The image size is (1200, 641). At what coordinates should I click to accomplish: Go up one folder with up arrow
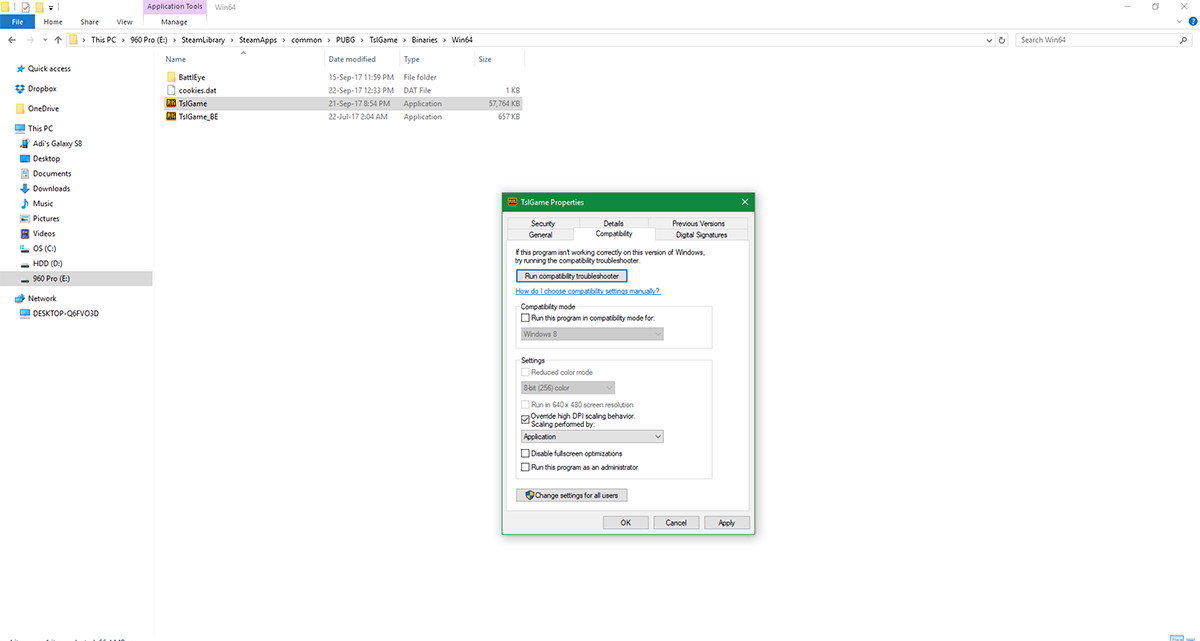point(58,40)
